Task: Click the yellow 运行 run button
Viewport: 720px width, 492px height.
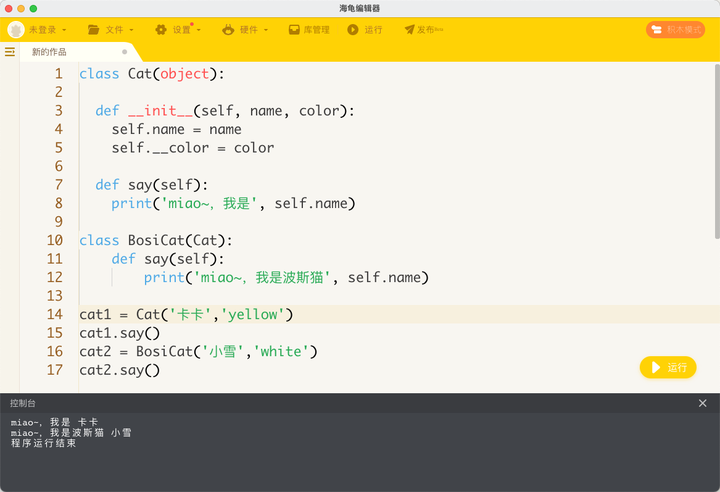Action: pyautogui.click(x=668, y=368)
